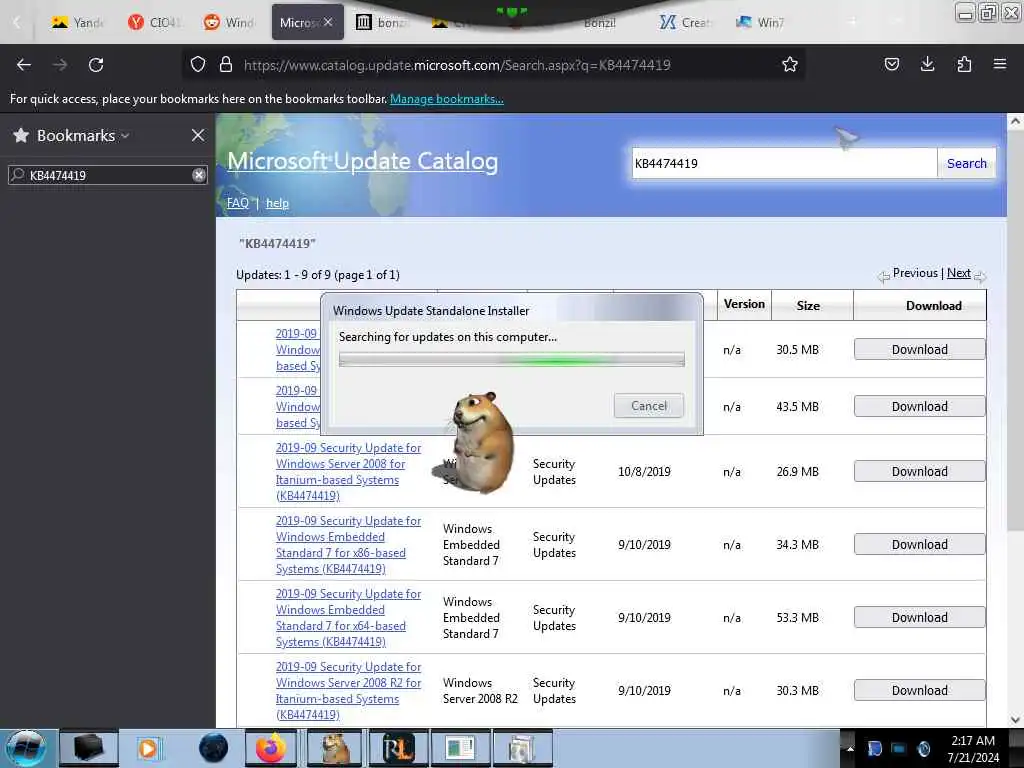The image size is (1024, 768).
Task: Bookmark this page with the star icon
Action: pyautogui.click(x=790, y=65)
